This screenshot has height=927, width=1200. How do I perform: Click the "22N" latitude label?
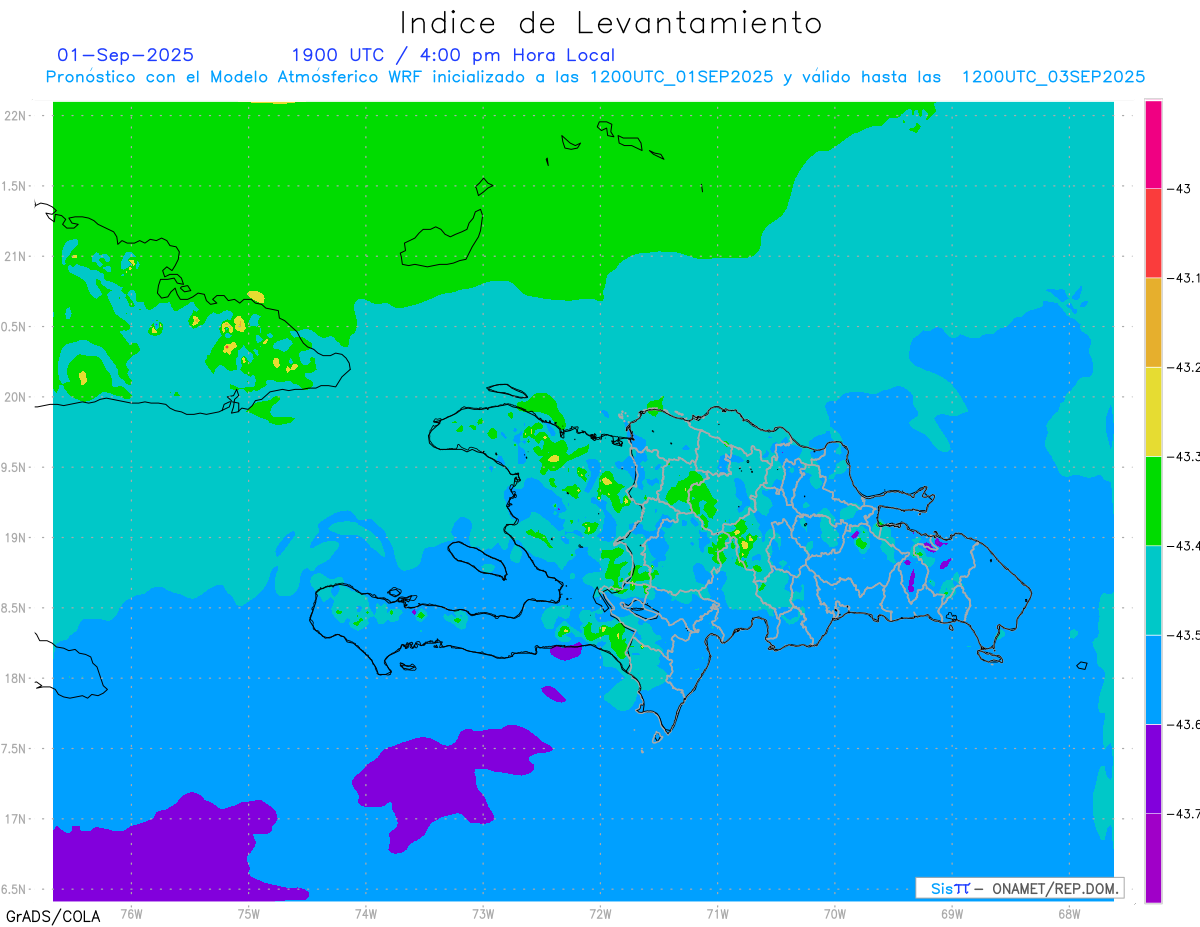point(16,116)
